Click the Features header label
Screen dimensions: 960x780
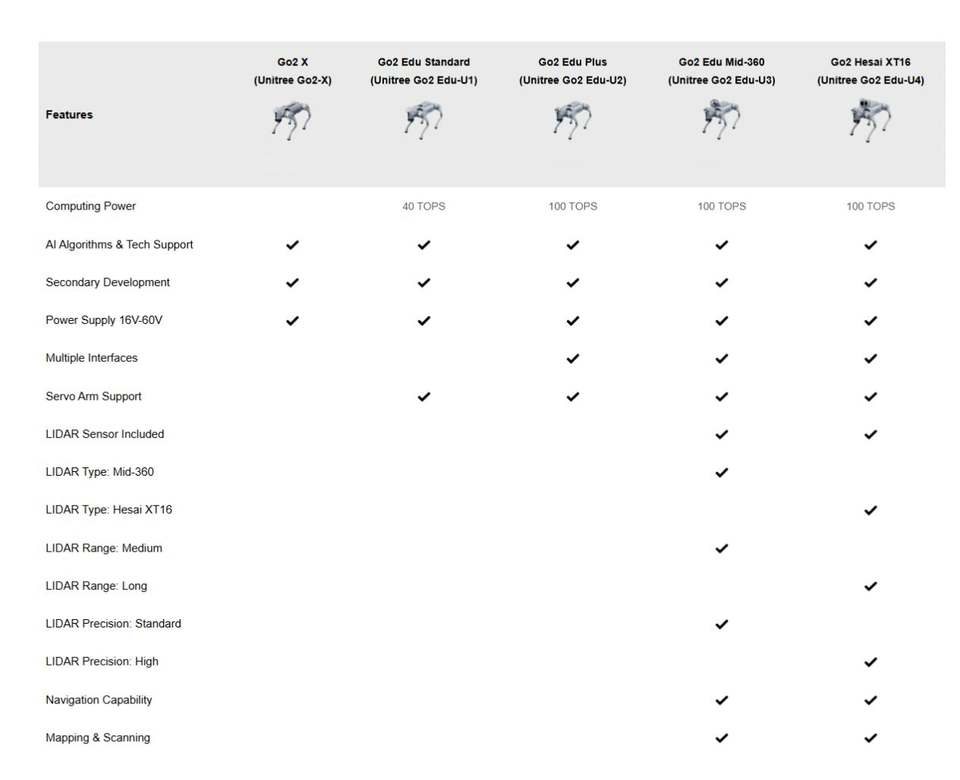click(x=69, y=114)
